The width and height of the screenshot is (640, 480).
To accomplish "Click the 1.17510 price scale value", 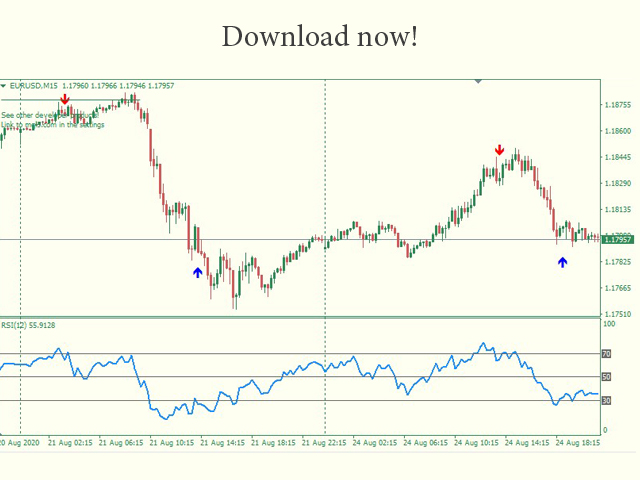I will [618, 314].
